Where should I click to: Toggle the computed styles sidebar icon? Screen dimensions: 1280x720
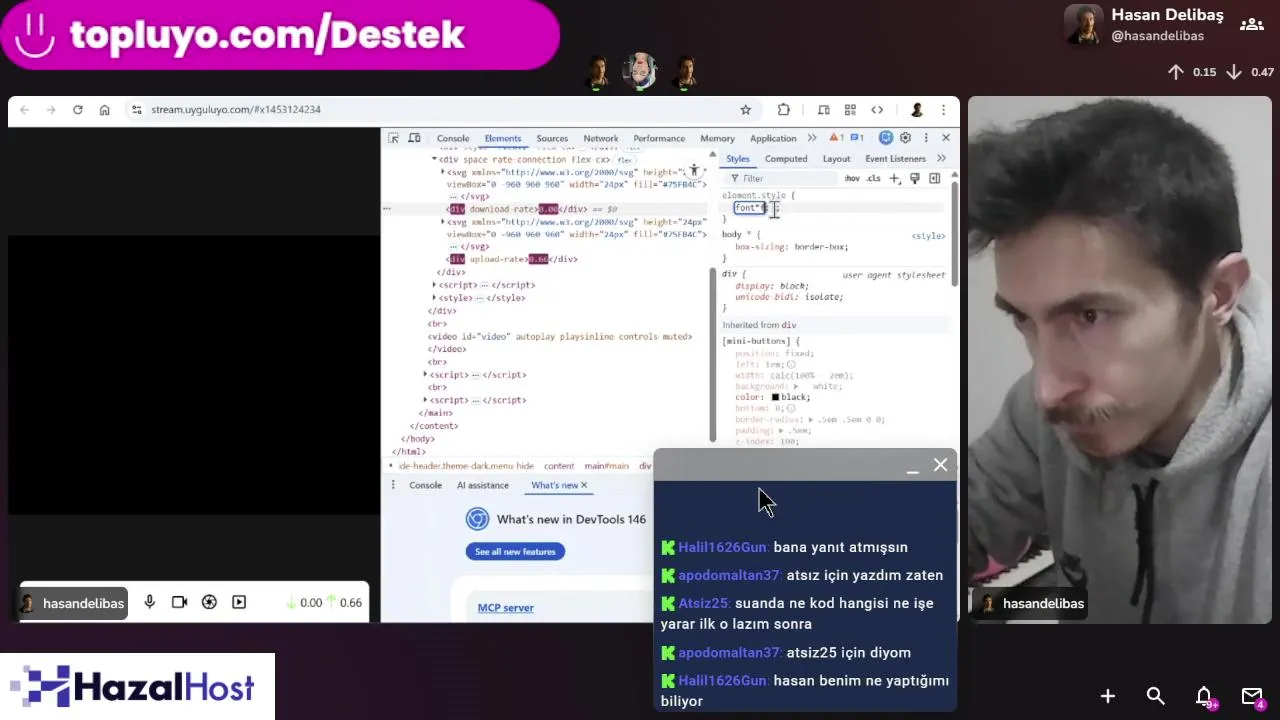coord(935,178)
